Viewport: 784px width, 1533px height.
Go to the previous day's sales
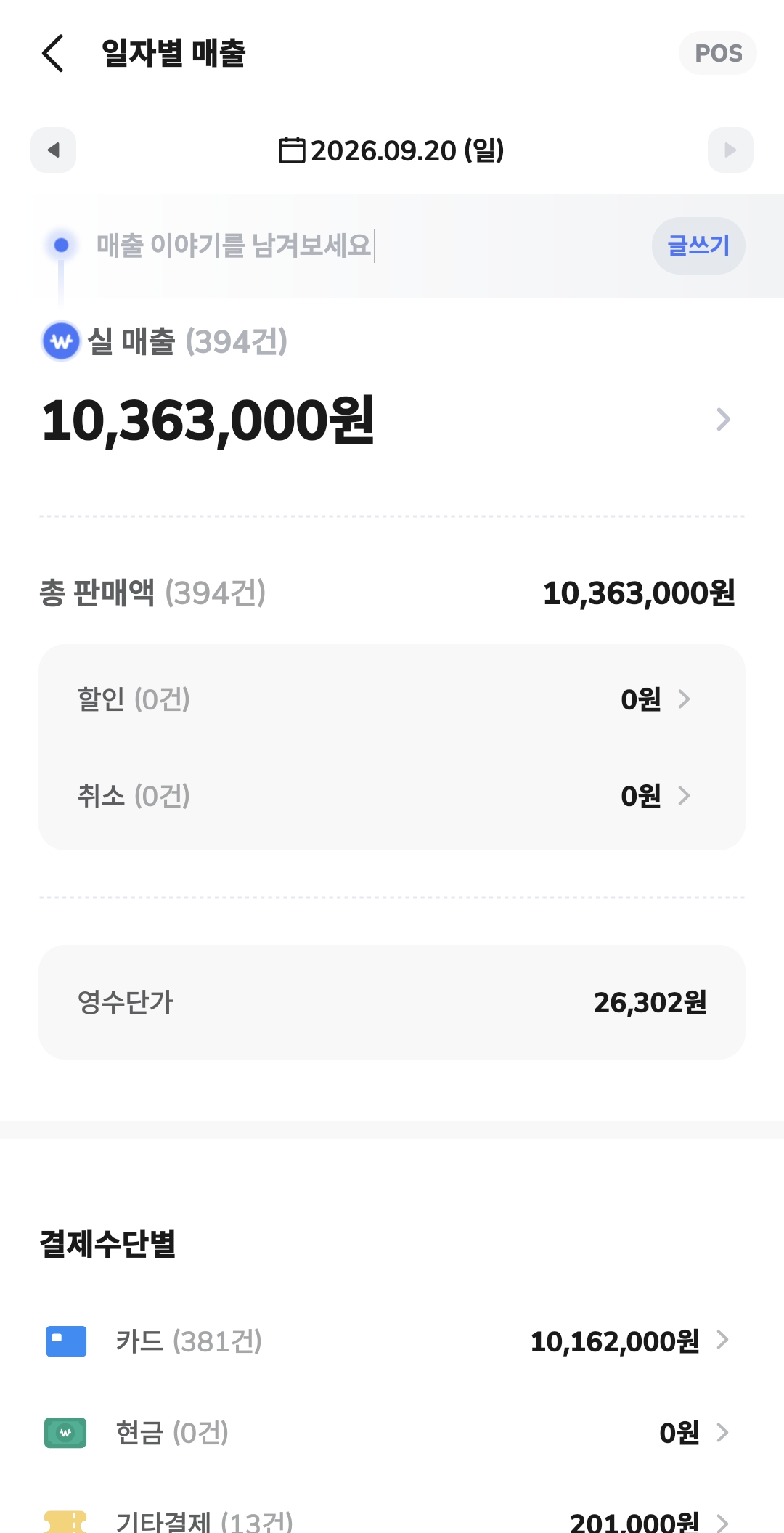(53, 150)
